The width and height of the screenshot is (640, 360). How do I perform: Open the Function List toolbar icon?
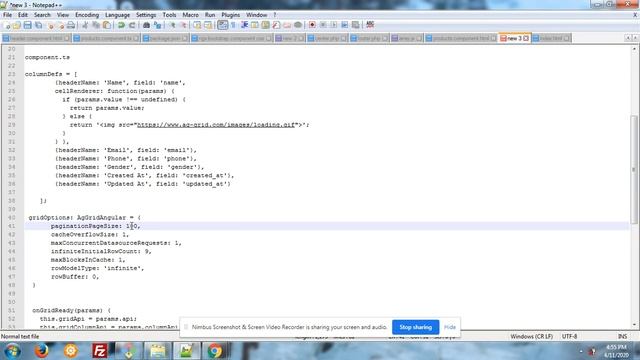276,25
